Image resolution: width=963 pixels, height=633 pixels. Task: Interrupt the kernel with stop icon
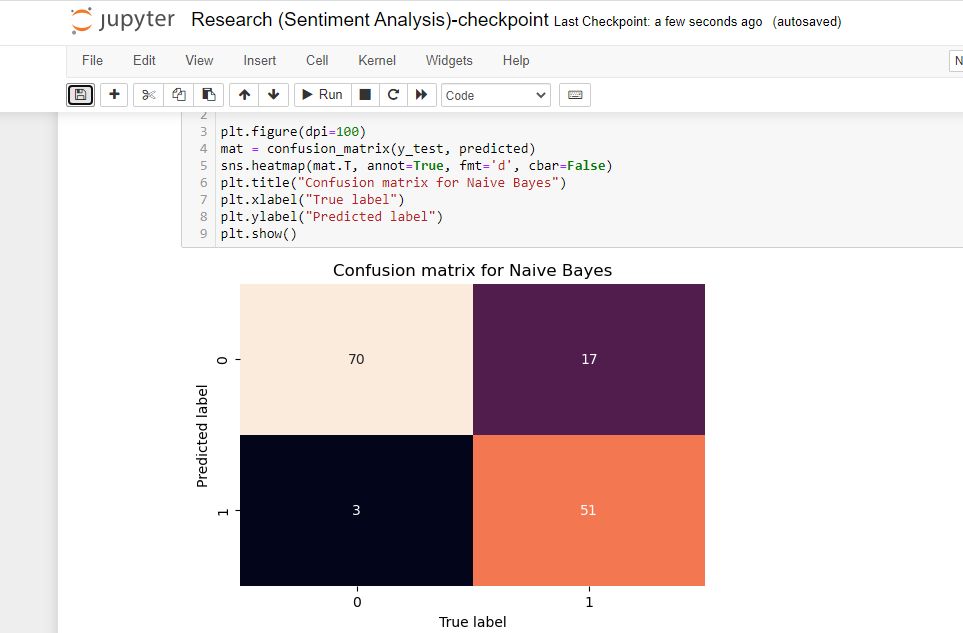[x=365, y=95]
